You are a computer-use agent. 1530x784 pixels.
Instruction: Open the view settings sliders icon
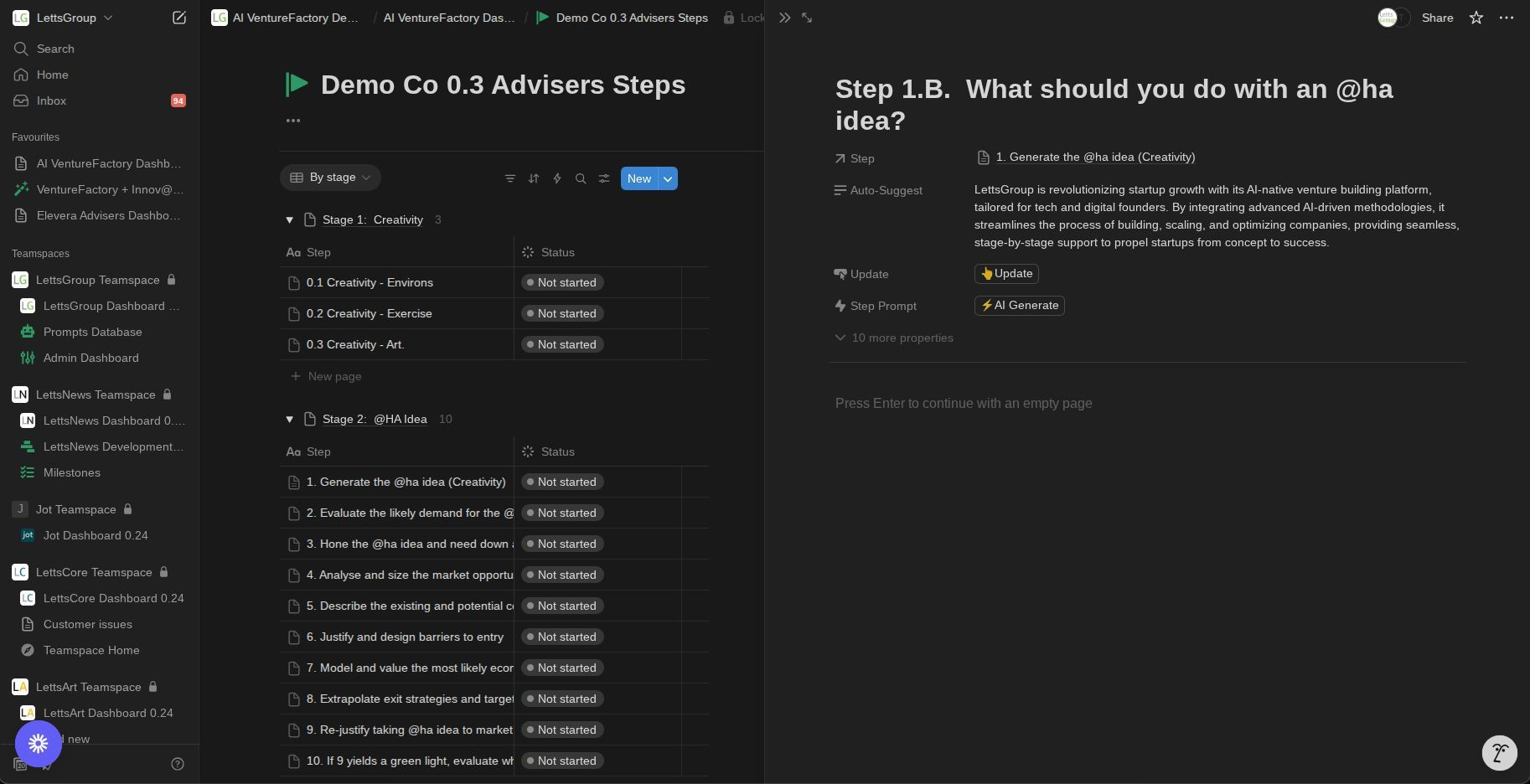[x=604, y=178]
